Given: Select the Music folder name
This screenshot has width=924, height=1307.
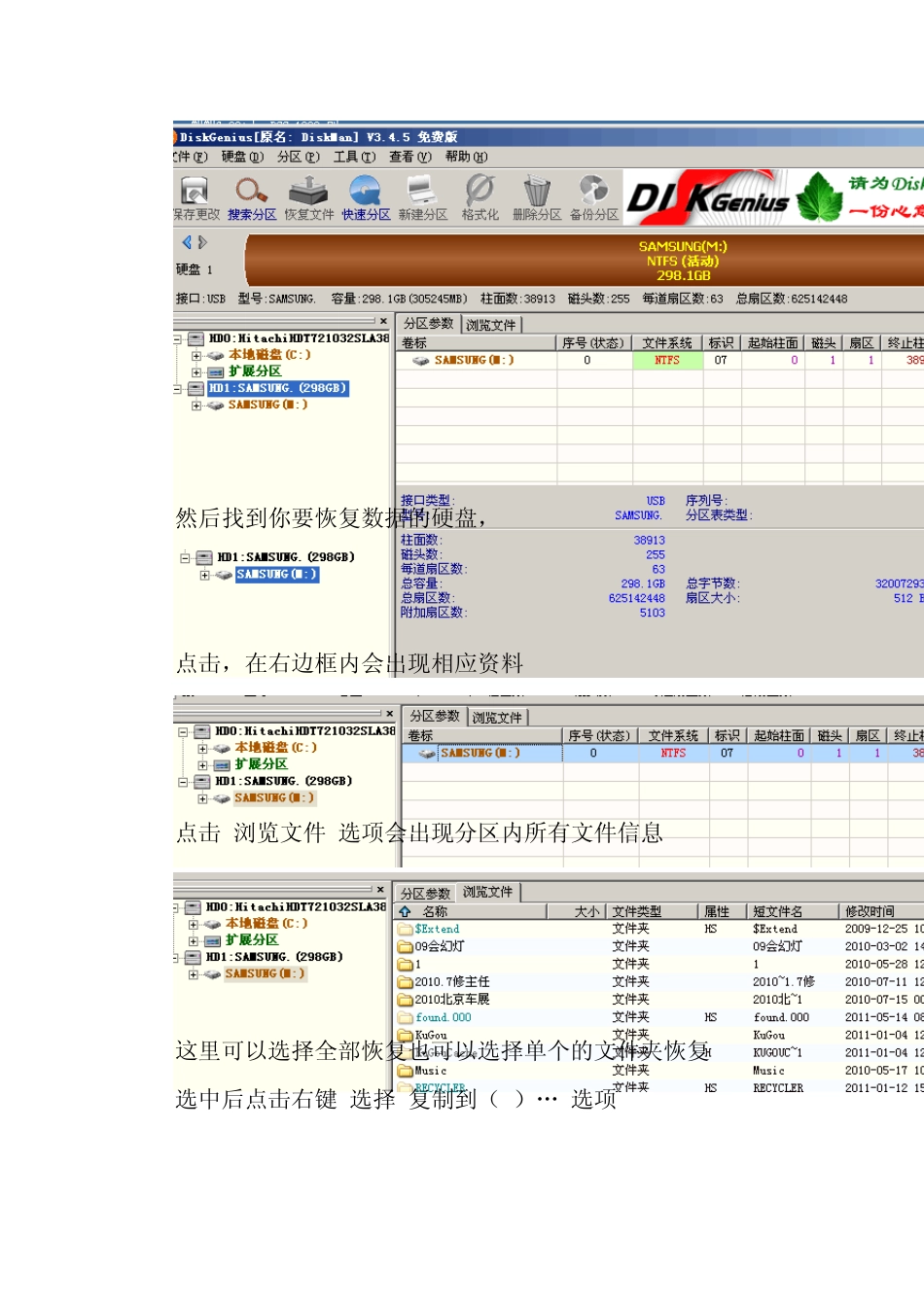Looking at the screenshot, I should [431, 1071].
